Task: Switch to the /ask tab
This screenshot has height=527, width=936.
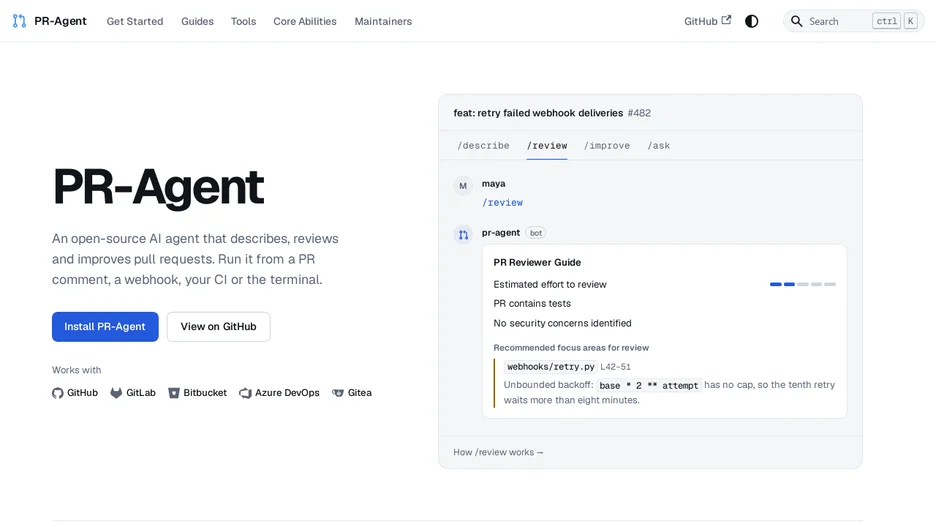Action: [659, 146]
